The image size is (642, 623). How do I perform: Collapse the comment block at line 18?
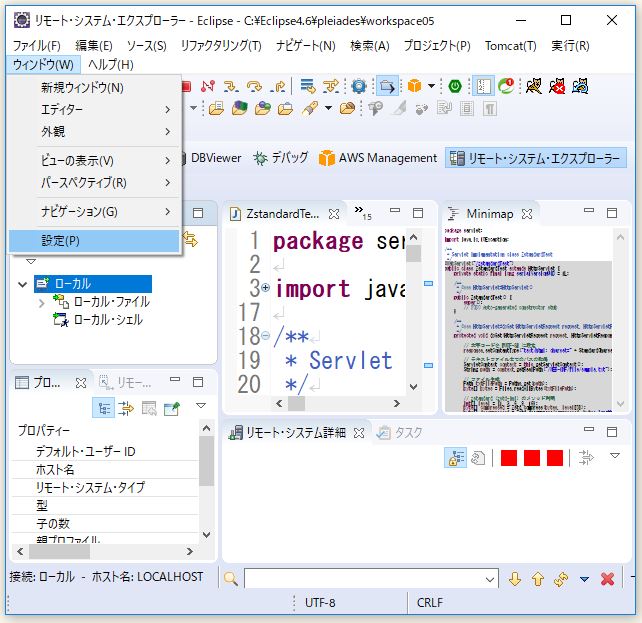click(265, 336)
